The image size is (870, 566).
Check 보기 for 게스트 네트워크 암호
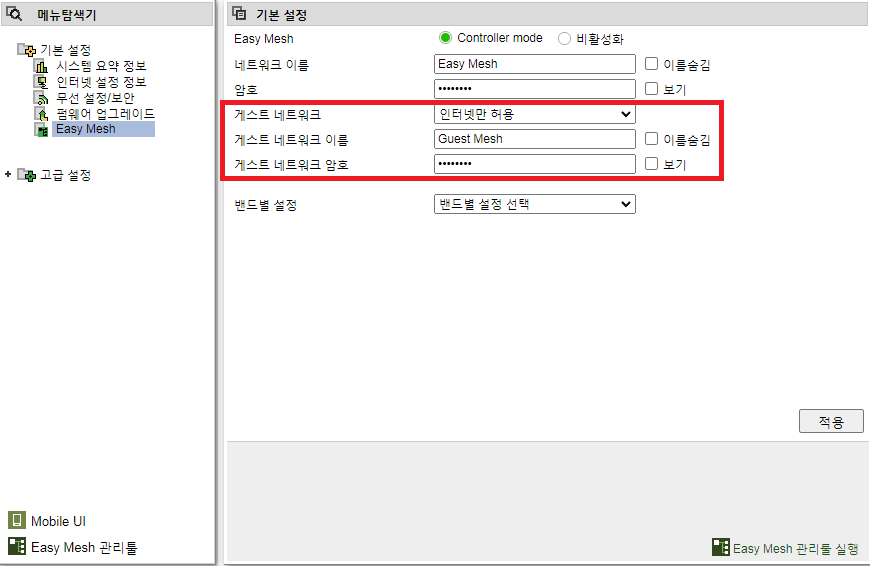click(x=651, y=164)
